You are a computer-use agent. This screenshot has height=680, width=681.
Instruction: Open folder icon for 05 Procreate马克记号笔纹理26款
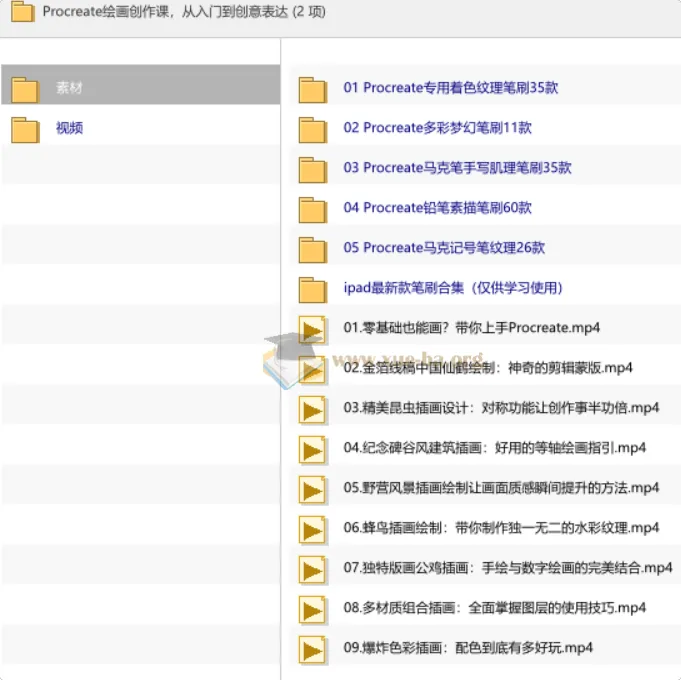(x=313, y=250)
